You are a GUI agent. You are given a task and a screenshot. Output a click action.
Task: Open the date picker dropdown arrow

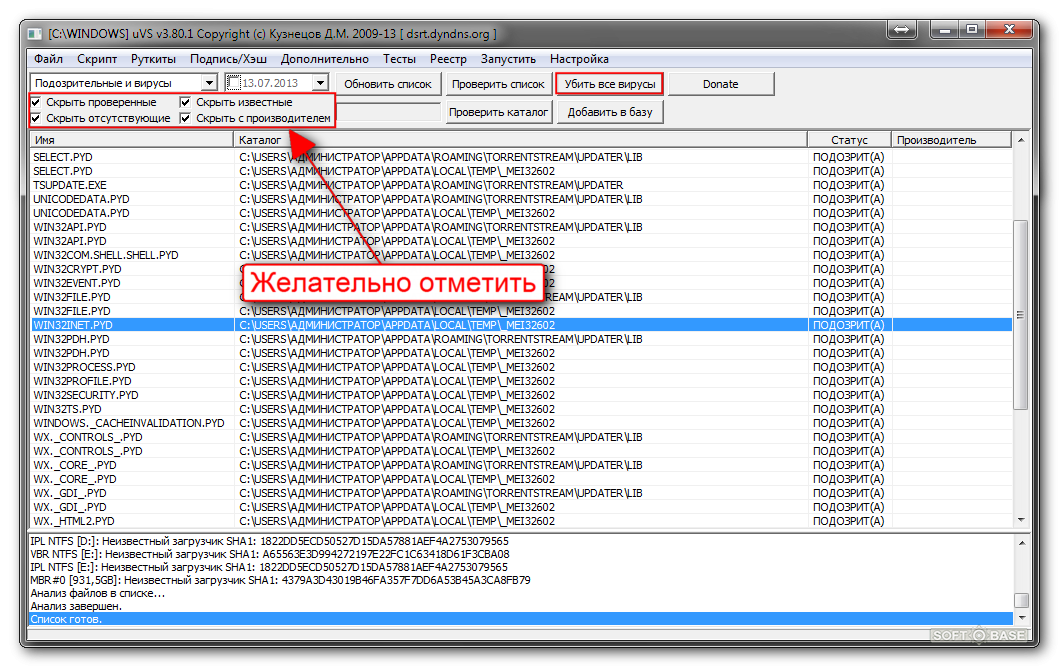(x=320, y=83)
